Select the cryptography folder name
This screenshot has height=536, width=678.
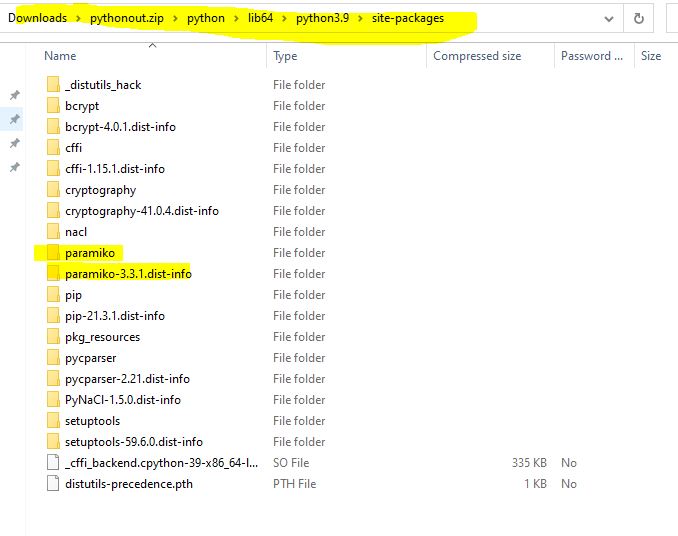coord(100,190)
